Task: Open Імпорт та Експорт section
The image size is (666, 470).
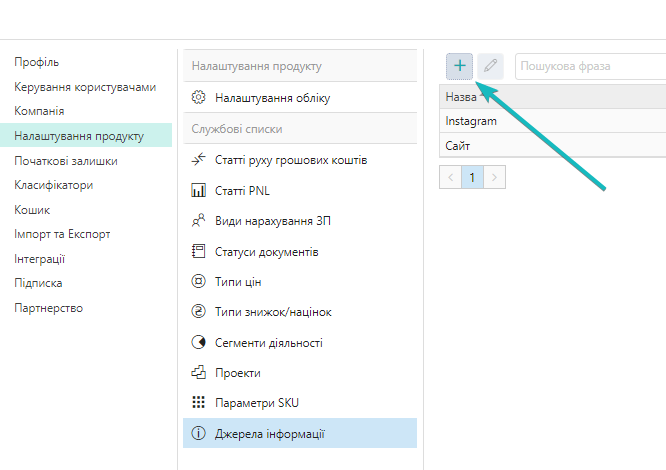Action: pyautogui.click(x=62, y=234)
